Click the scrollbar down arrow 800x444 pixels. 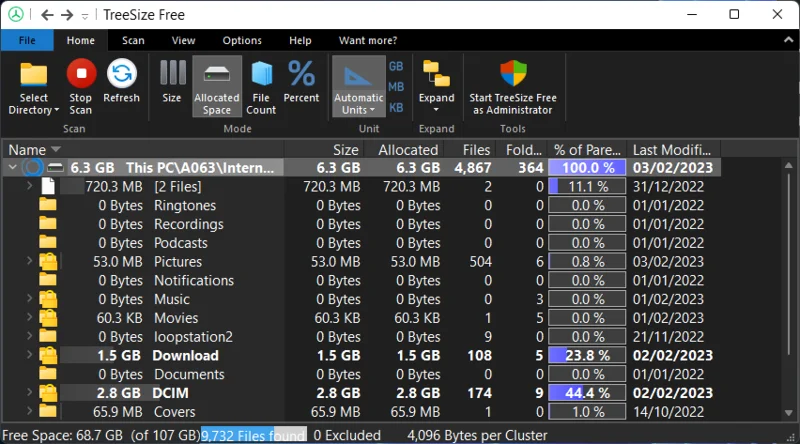click(x=788, y=413)
